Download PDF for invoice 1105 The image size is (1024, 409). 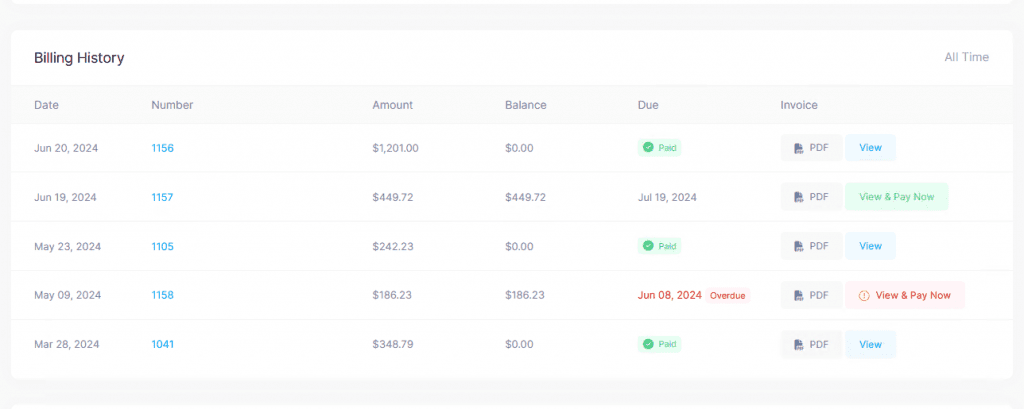coord(811,246)
